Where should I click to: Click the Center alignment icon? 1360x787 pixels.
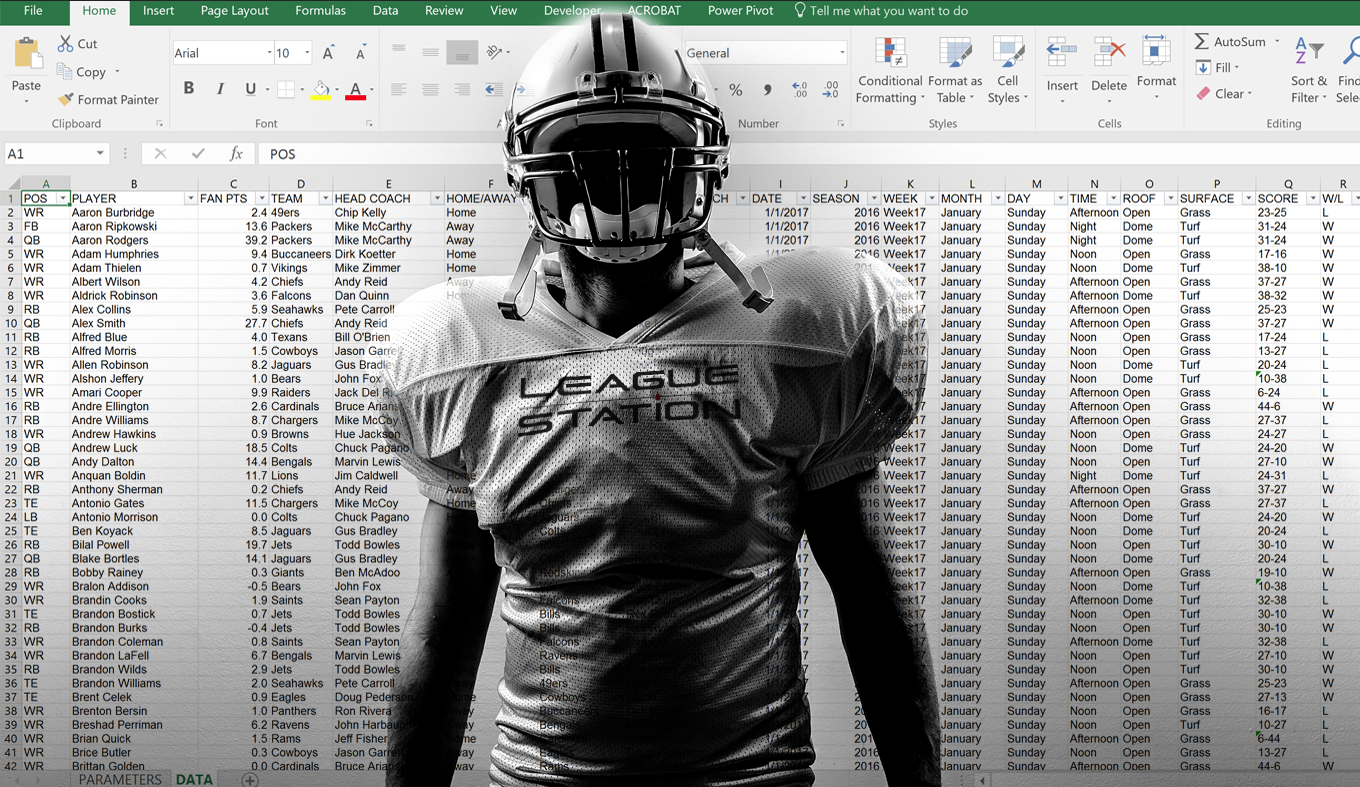[430, 89]
